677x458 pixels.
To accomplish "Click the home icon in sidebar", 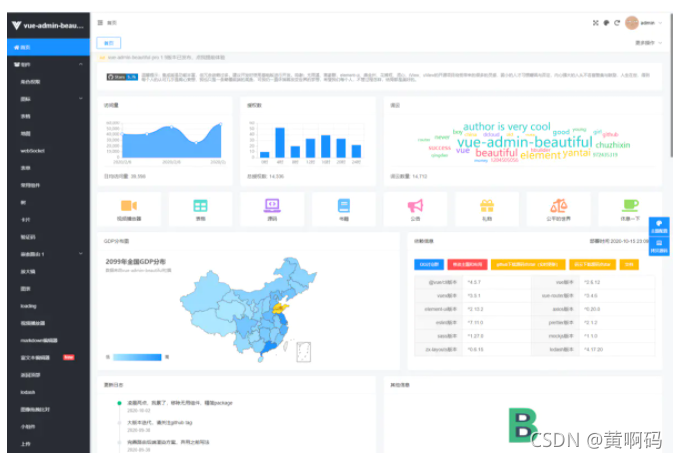I will tap(16, 47).
